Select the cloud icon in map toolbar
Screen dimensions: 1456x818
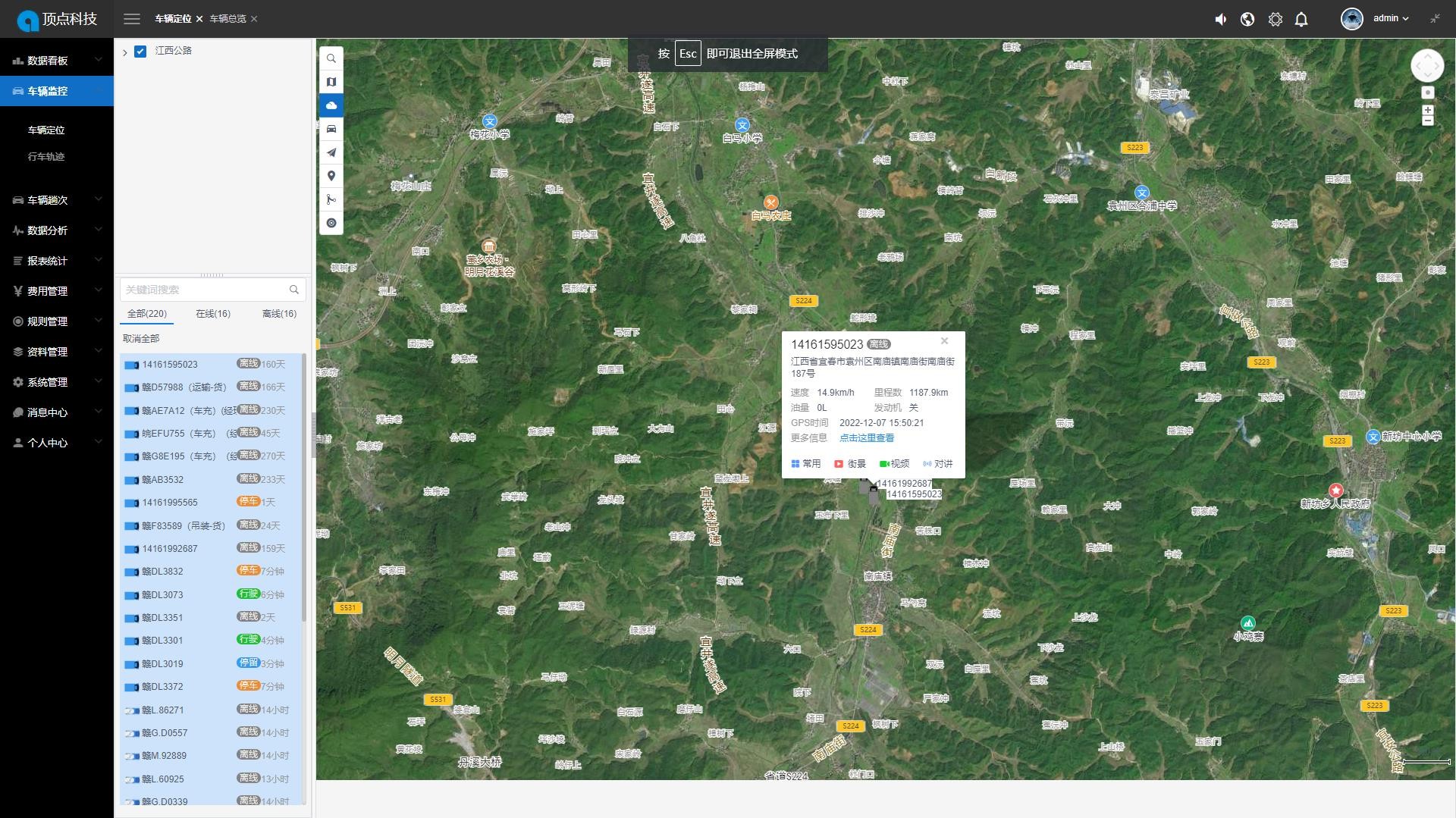click(x=331, y=105)
